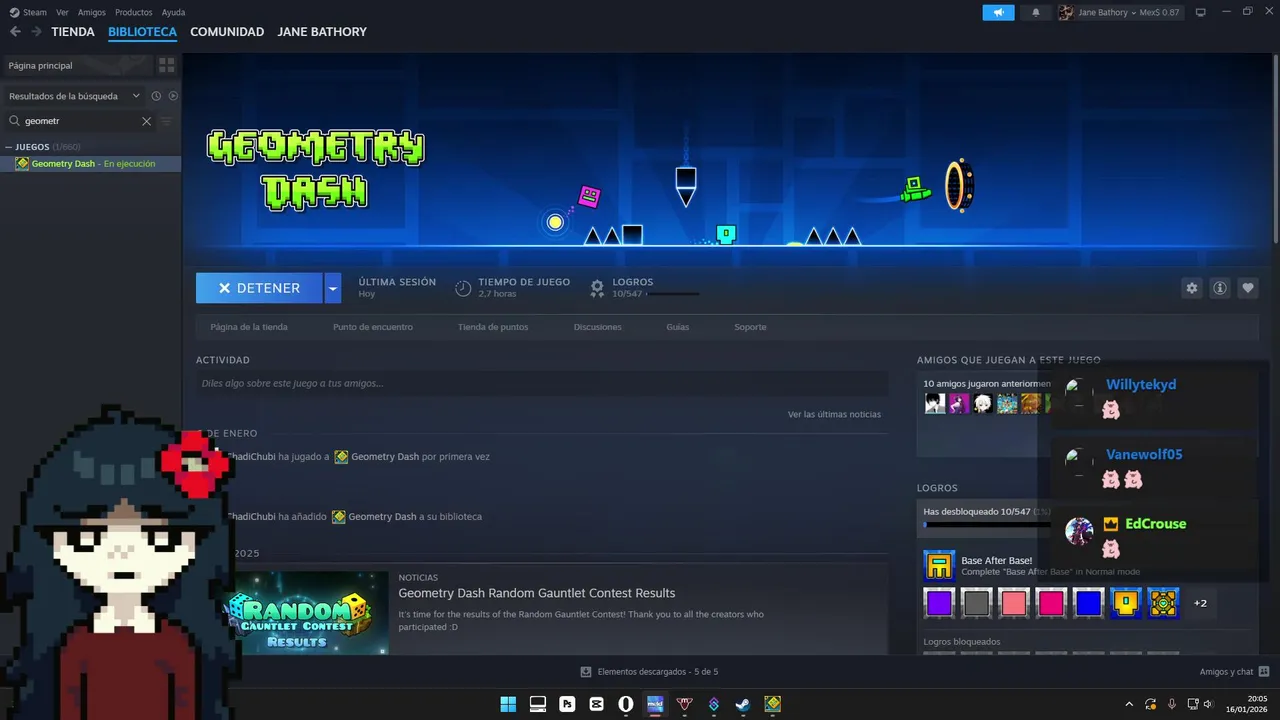The image size is (1280, 720).
Task: Stop the game with the DETENER button
Action: pos(259,288)
